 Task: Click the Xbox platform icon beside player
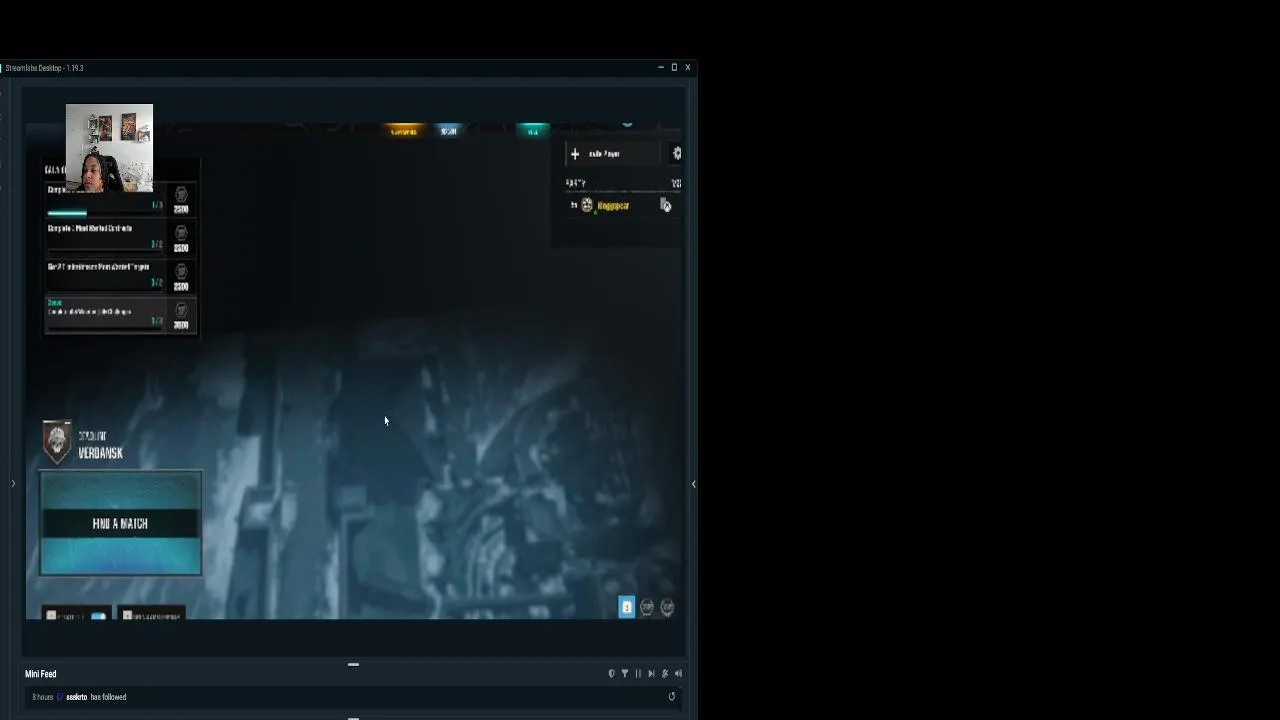click(666, 205)
